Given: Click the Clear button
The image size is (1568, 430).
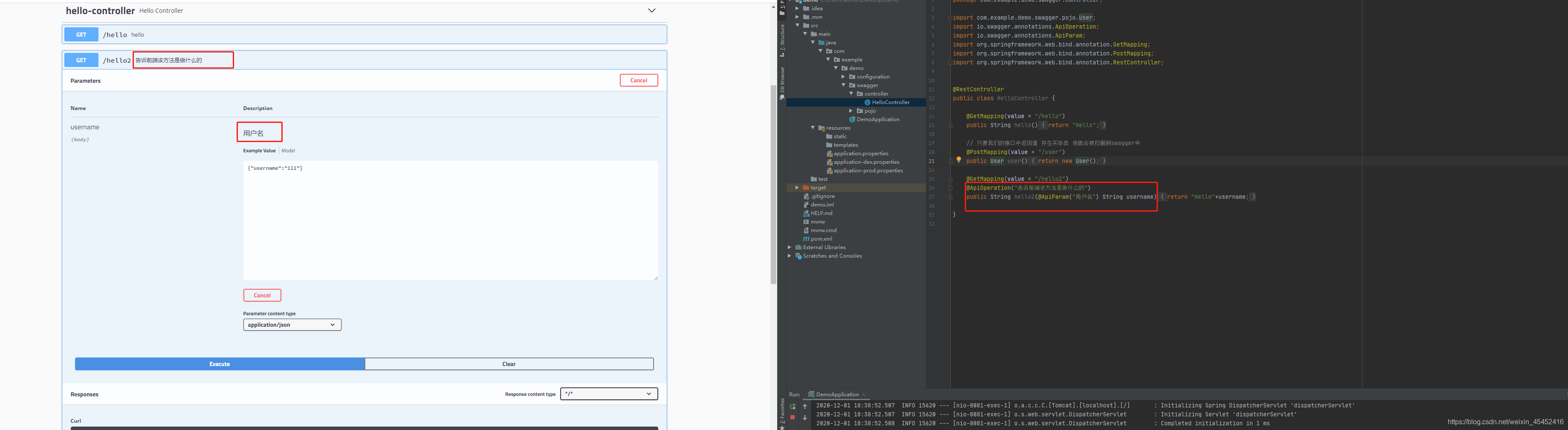Looking at the screenshot, I should (509, 364).
